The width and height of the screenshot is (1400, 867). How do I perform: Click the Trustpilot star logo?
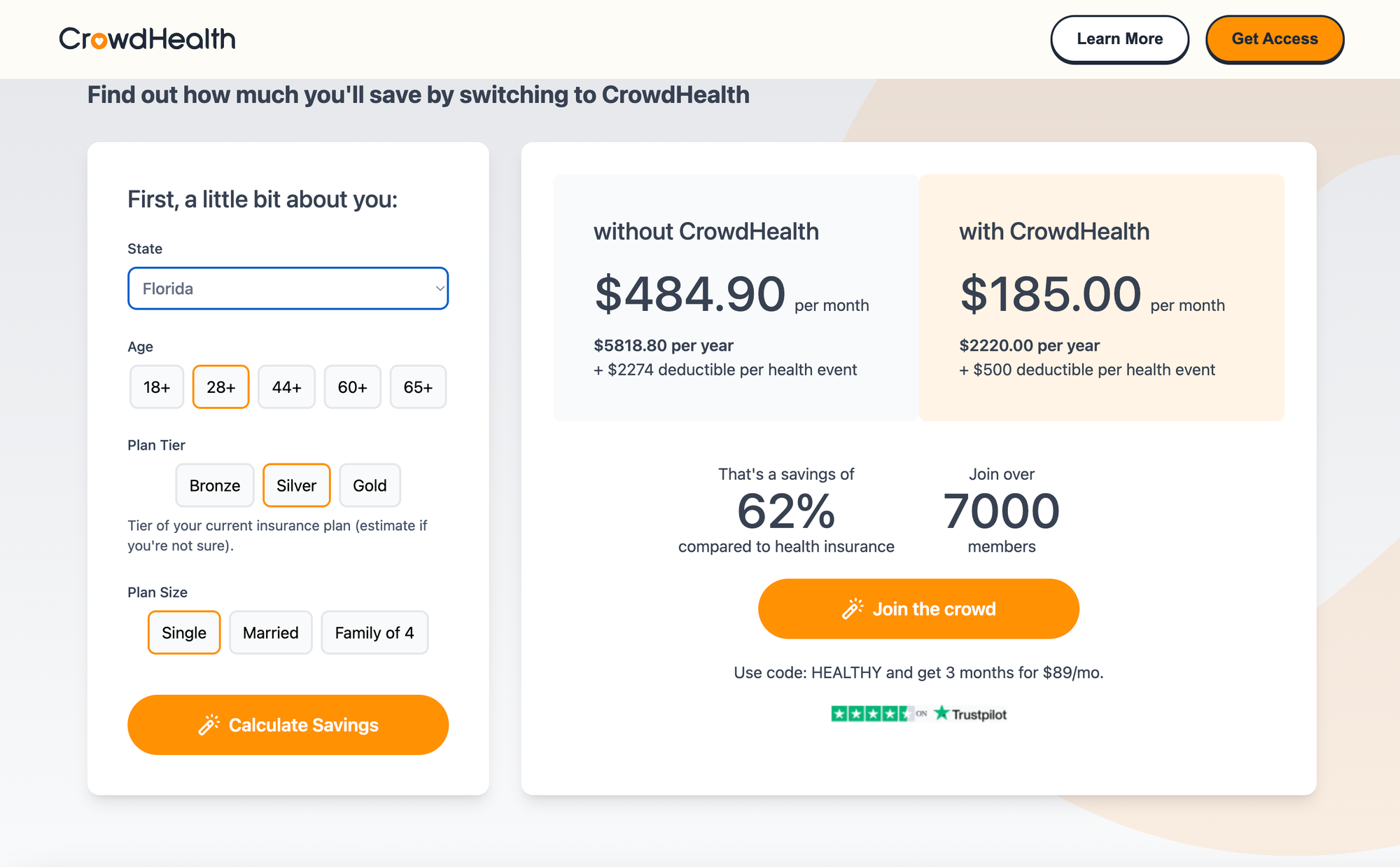(942, 714)
